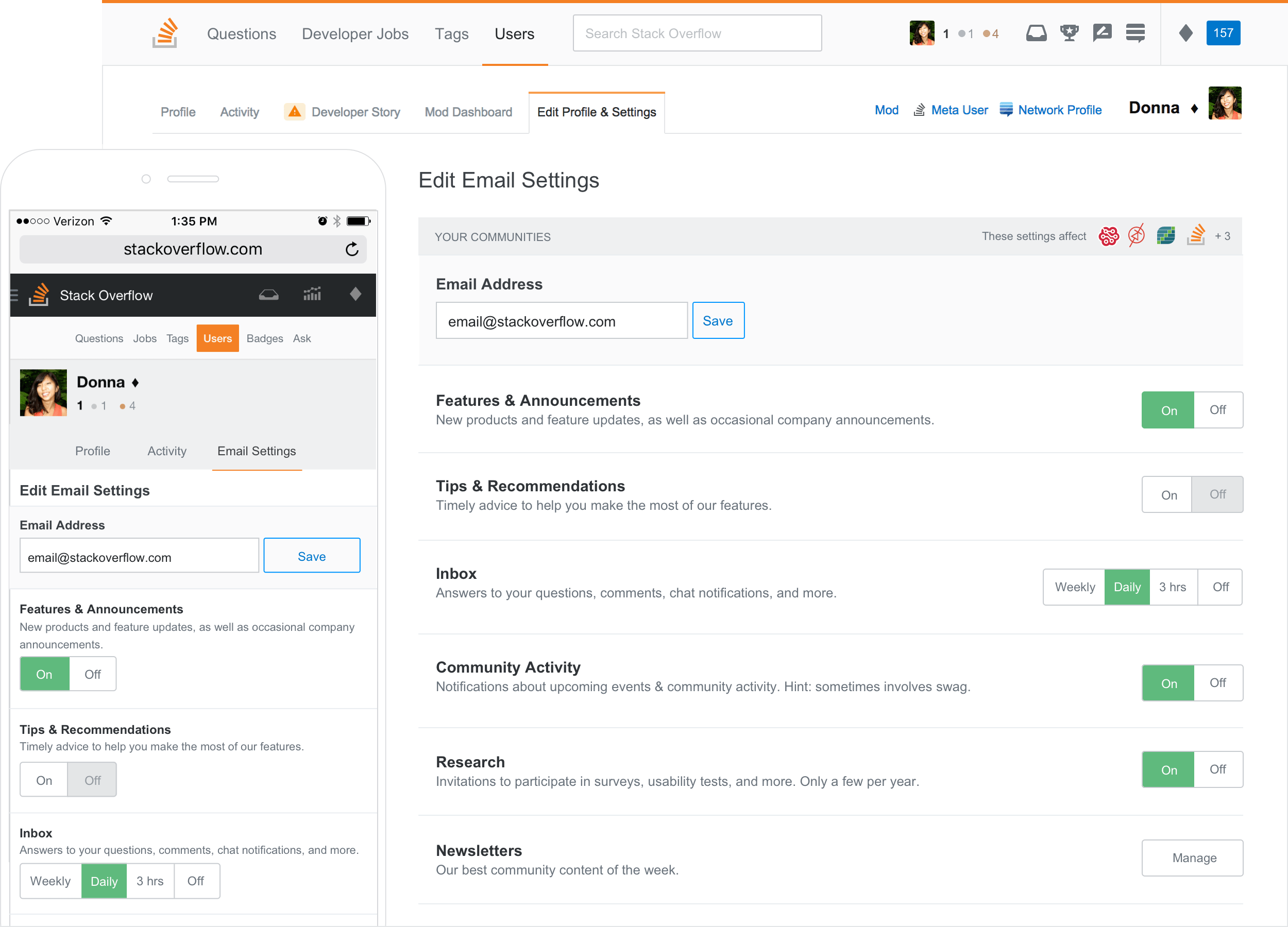Click the Search Stack Overflow field
This screenshot has width=1288, height=927.
point(697,33)
